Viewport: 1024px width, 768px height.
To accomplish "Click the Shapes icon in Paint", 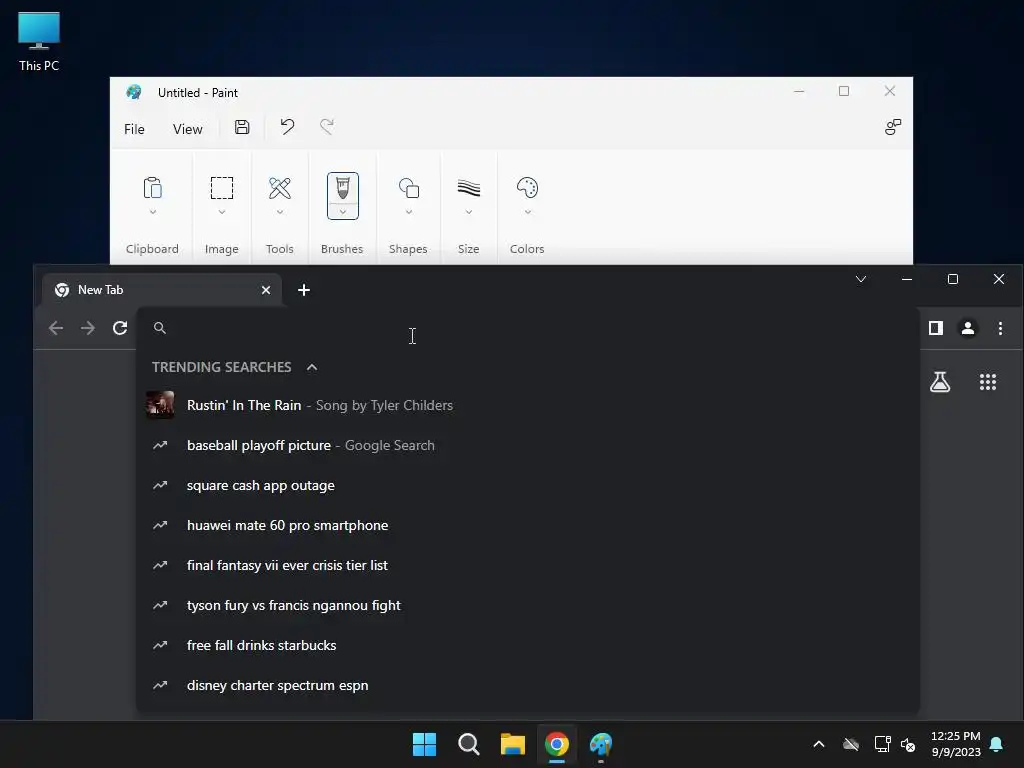I will coord(409,188).
